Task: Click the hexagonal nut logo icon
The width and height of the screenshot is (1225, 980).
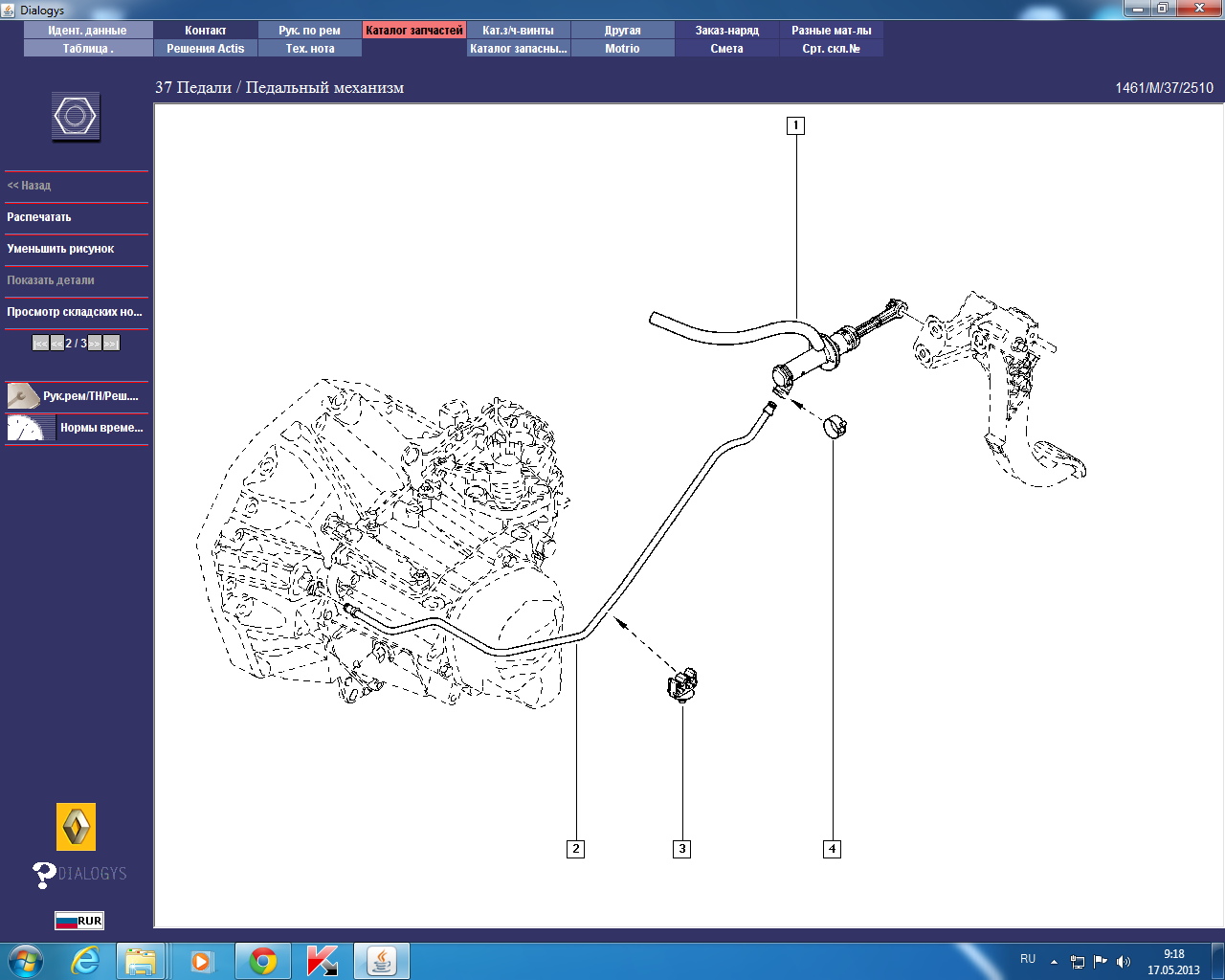Action: click(x=76, y=117)
